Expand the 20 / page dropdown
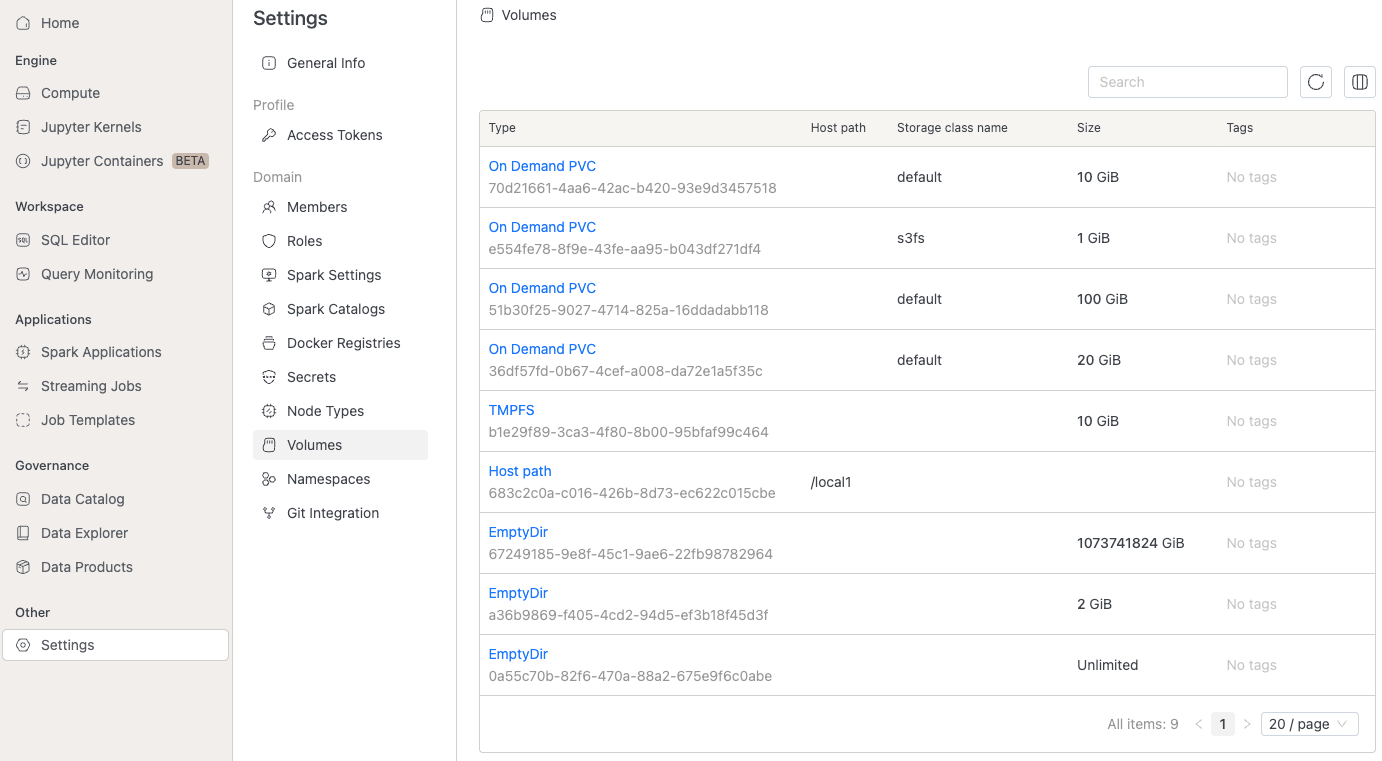 (1310, 724)
